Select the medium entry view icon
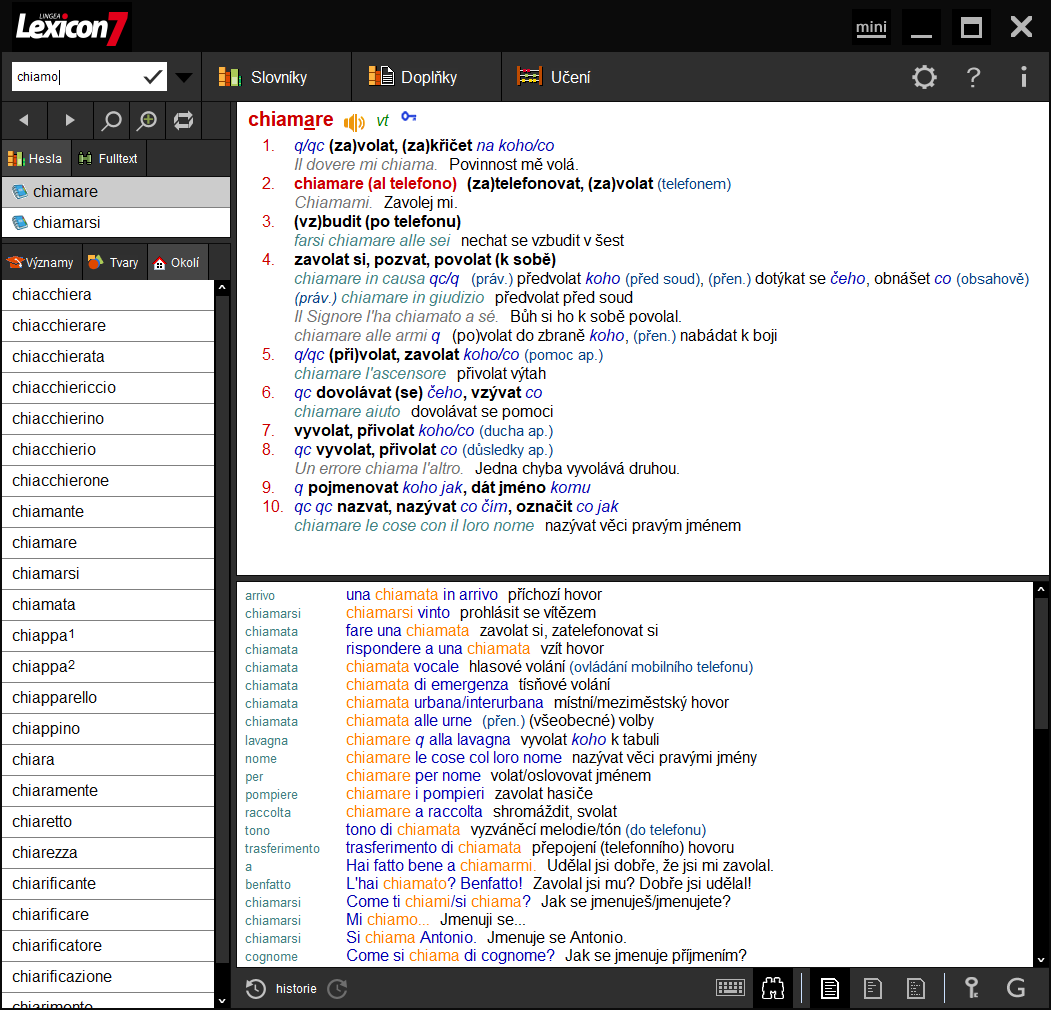 coord(873,988)
